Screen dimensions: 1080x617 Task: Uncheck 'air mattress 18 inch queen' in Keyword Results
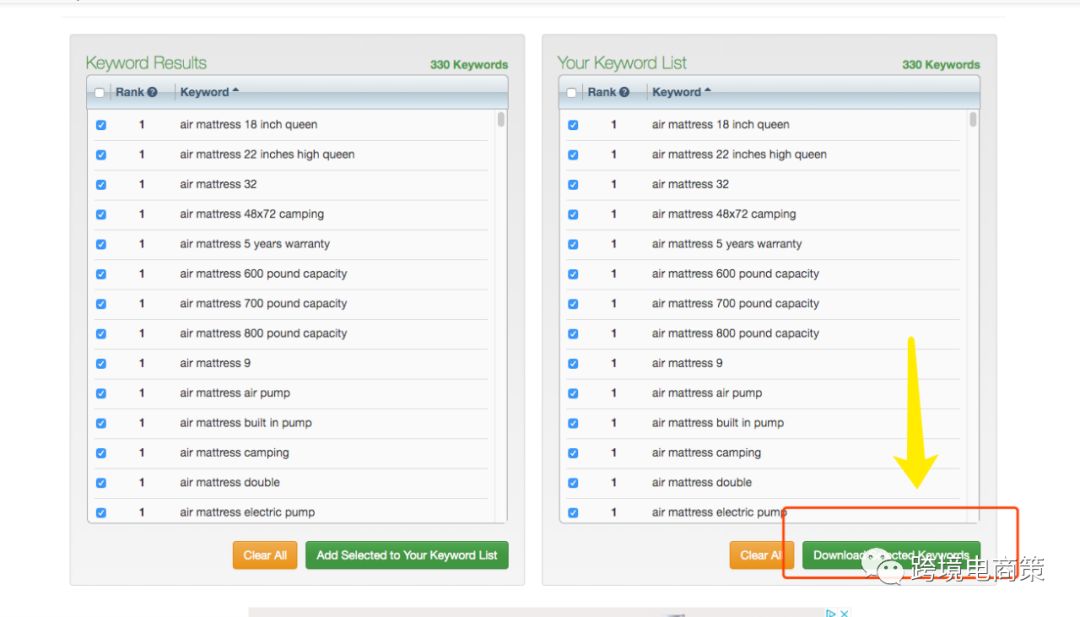tap(101, 125)
